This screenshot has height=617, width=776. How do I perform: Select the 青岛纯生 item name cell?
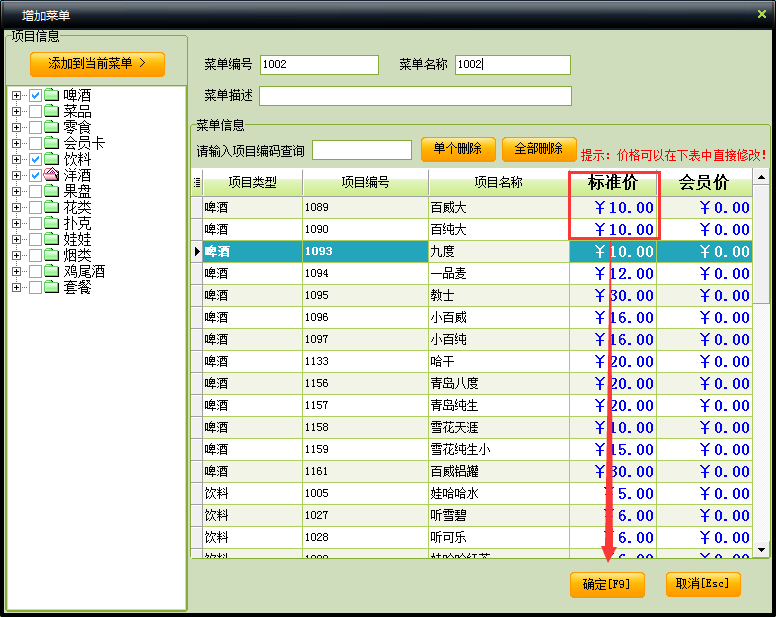[498, 405]
